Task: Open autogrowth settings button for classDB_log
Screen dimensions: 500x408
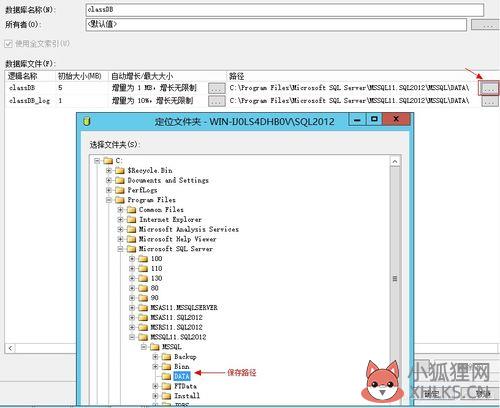Action: [217, 101]
